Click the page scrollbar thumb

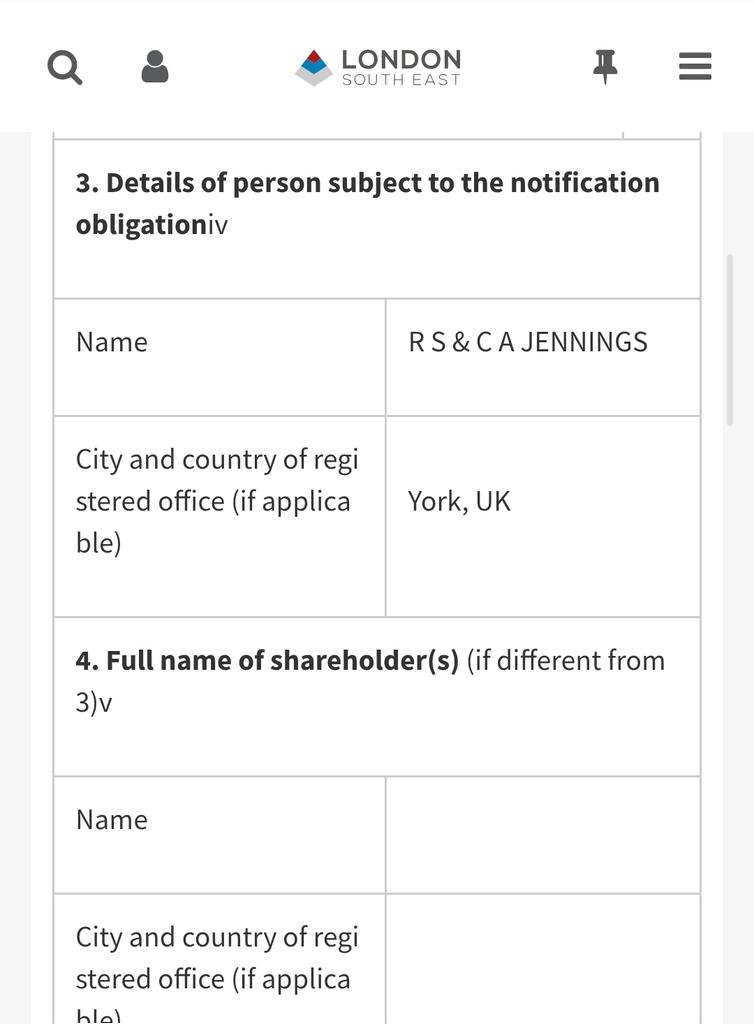pos(730,340)
